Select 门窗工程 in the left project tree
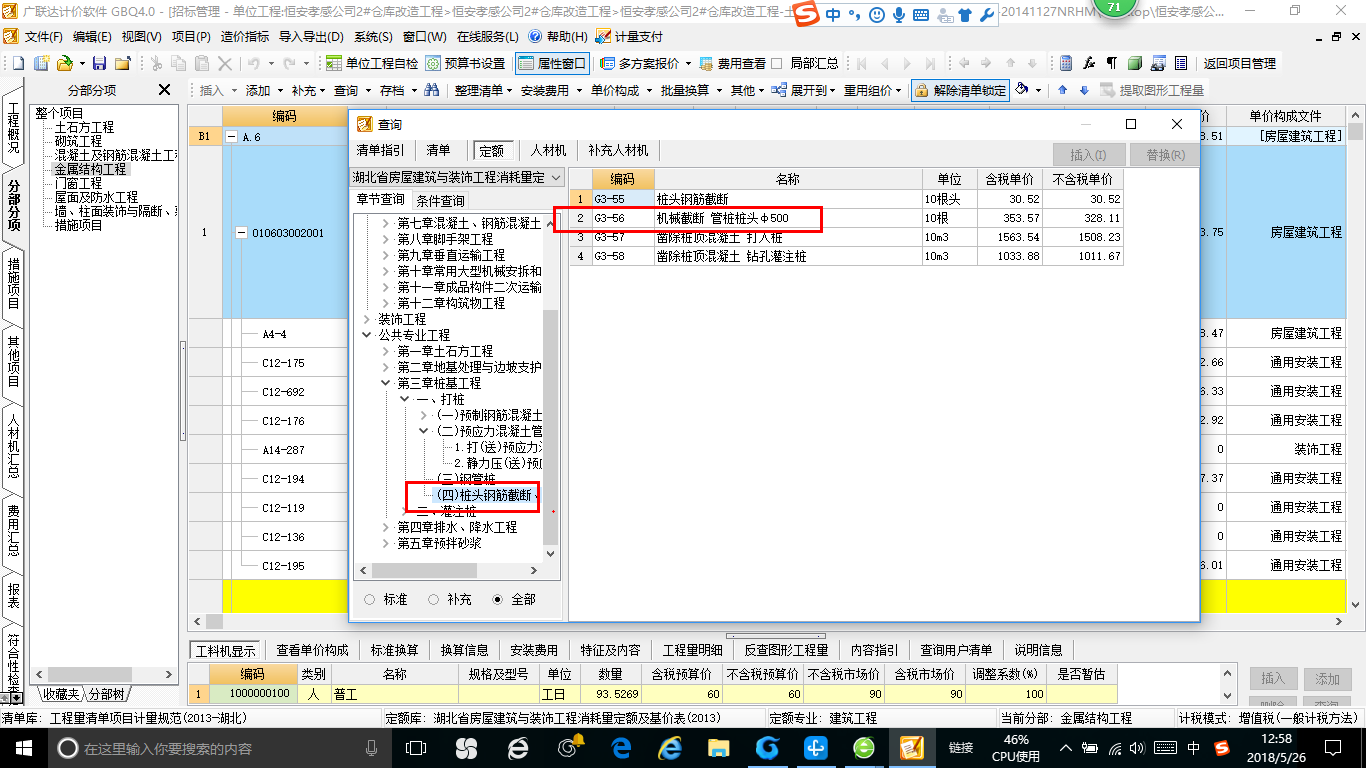Viewport: 1366px width, 768px height. click(x=78, y=183)
